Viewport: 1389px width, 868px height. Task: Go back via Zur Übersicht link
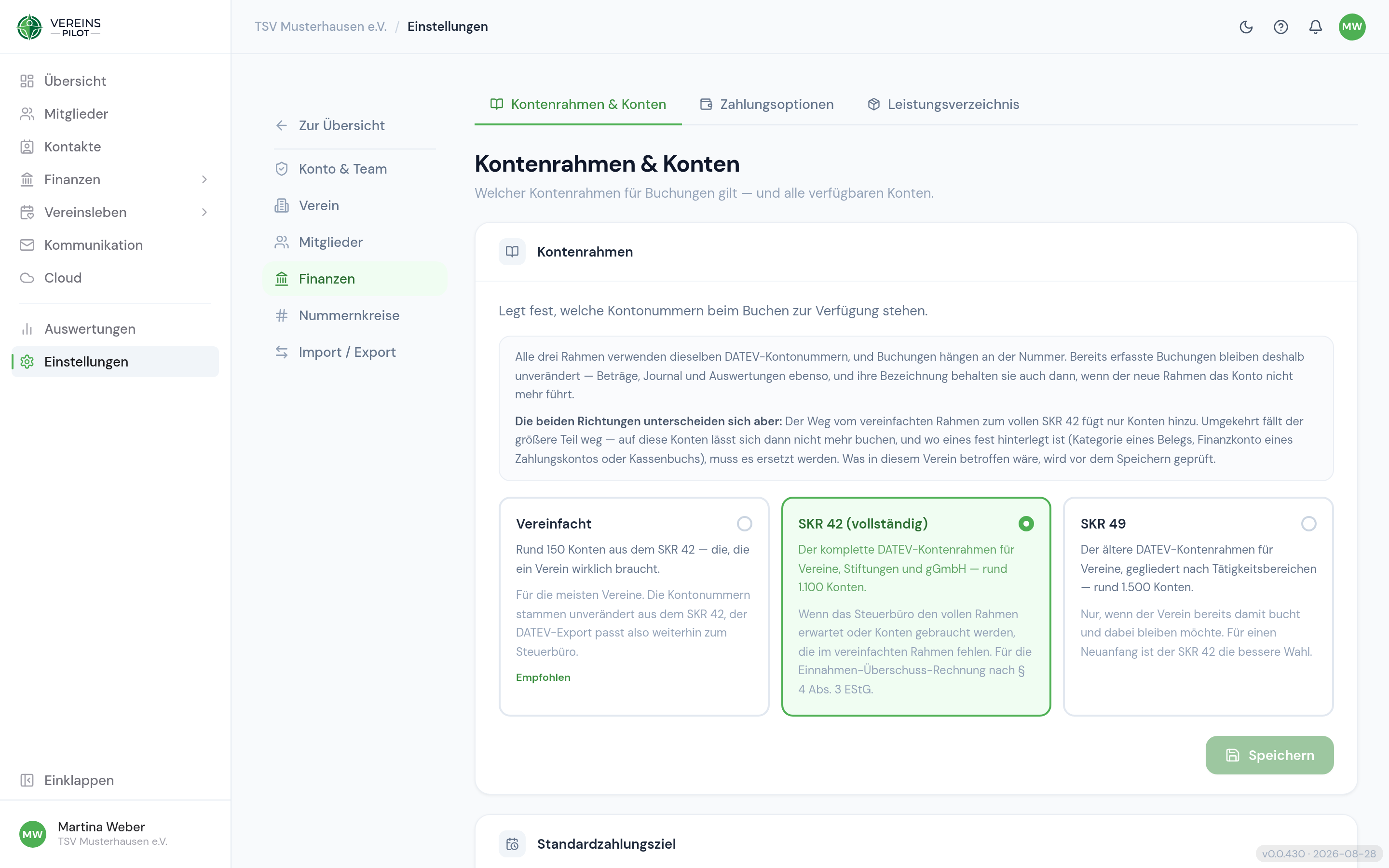(354, 125)
